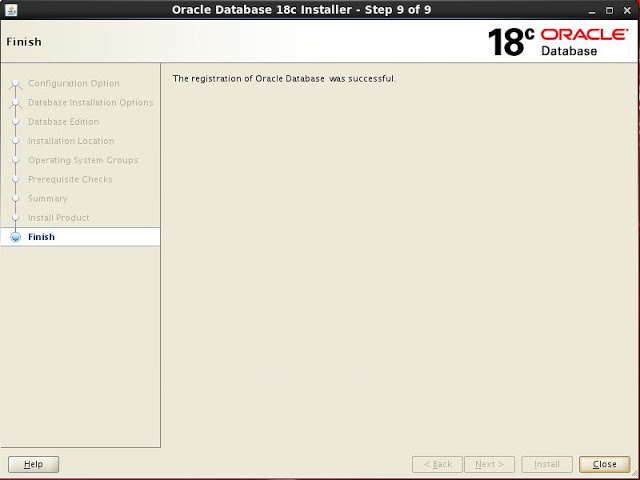The height and width of the screenshot is (480, 640).
Task: Go to the Installation Location step
Action: click(x=71, y=141)
